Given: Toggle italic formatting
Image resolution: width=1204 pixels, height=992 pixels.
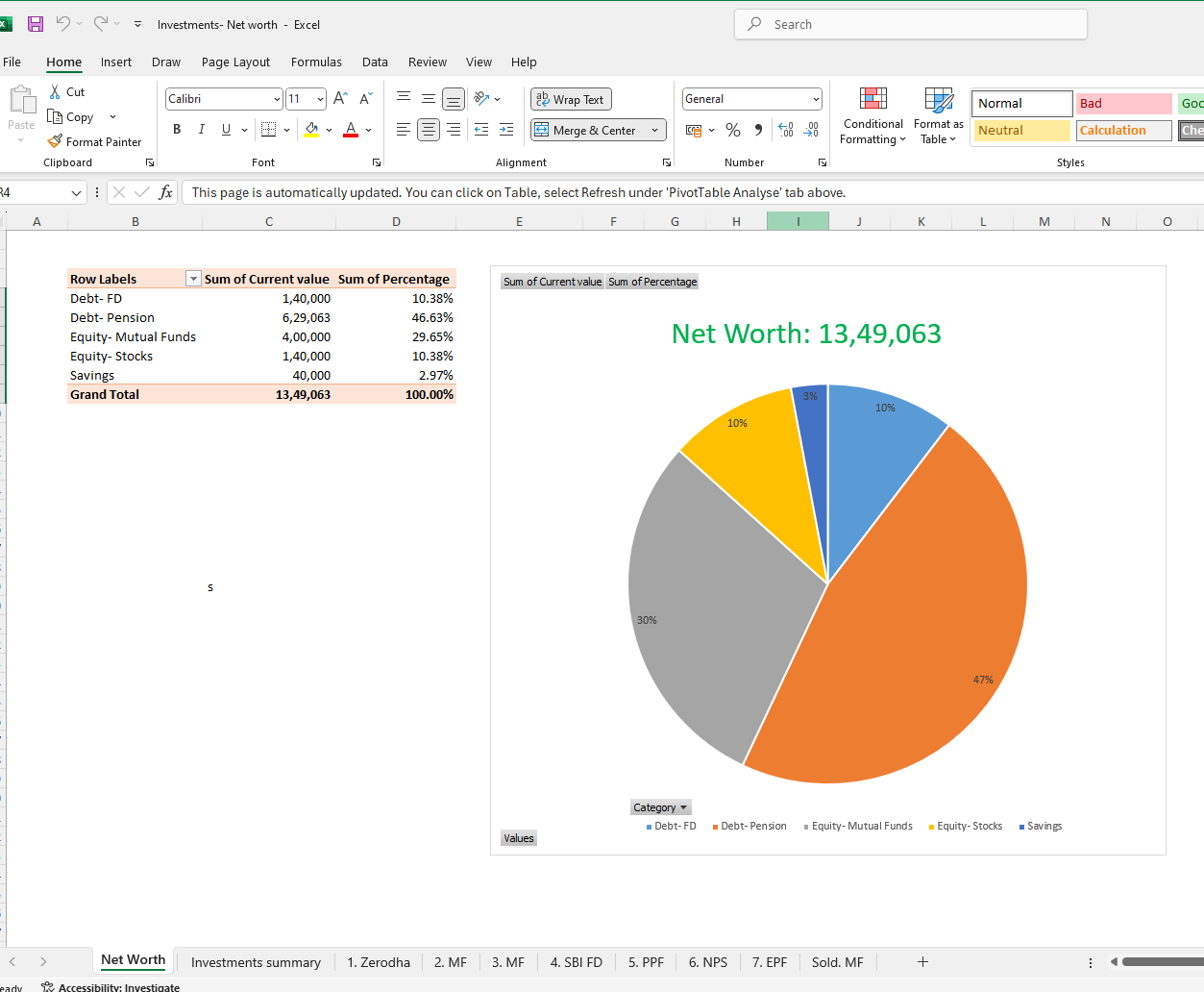Looking at the screenshot, I should 201,130.
